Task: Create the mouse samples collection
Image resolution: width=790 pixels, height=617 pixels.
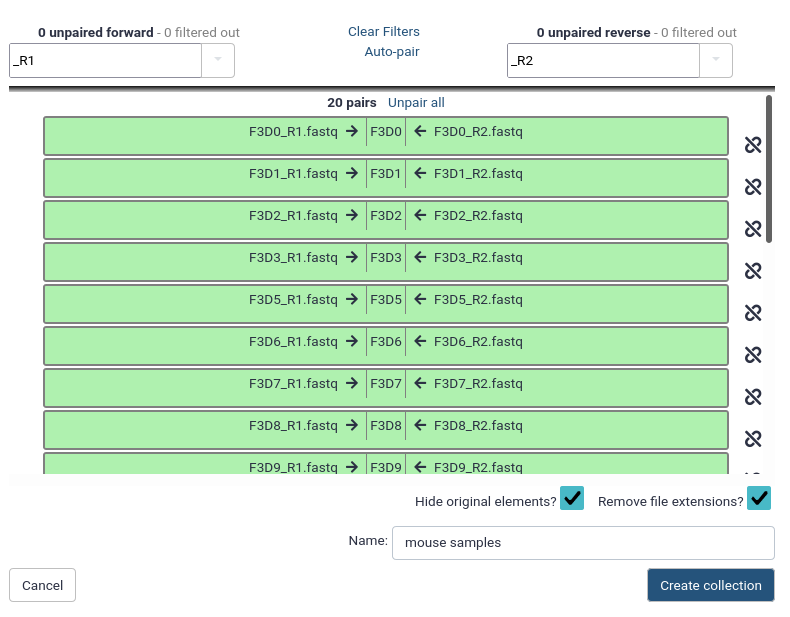Action: (711, 585)
